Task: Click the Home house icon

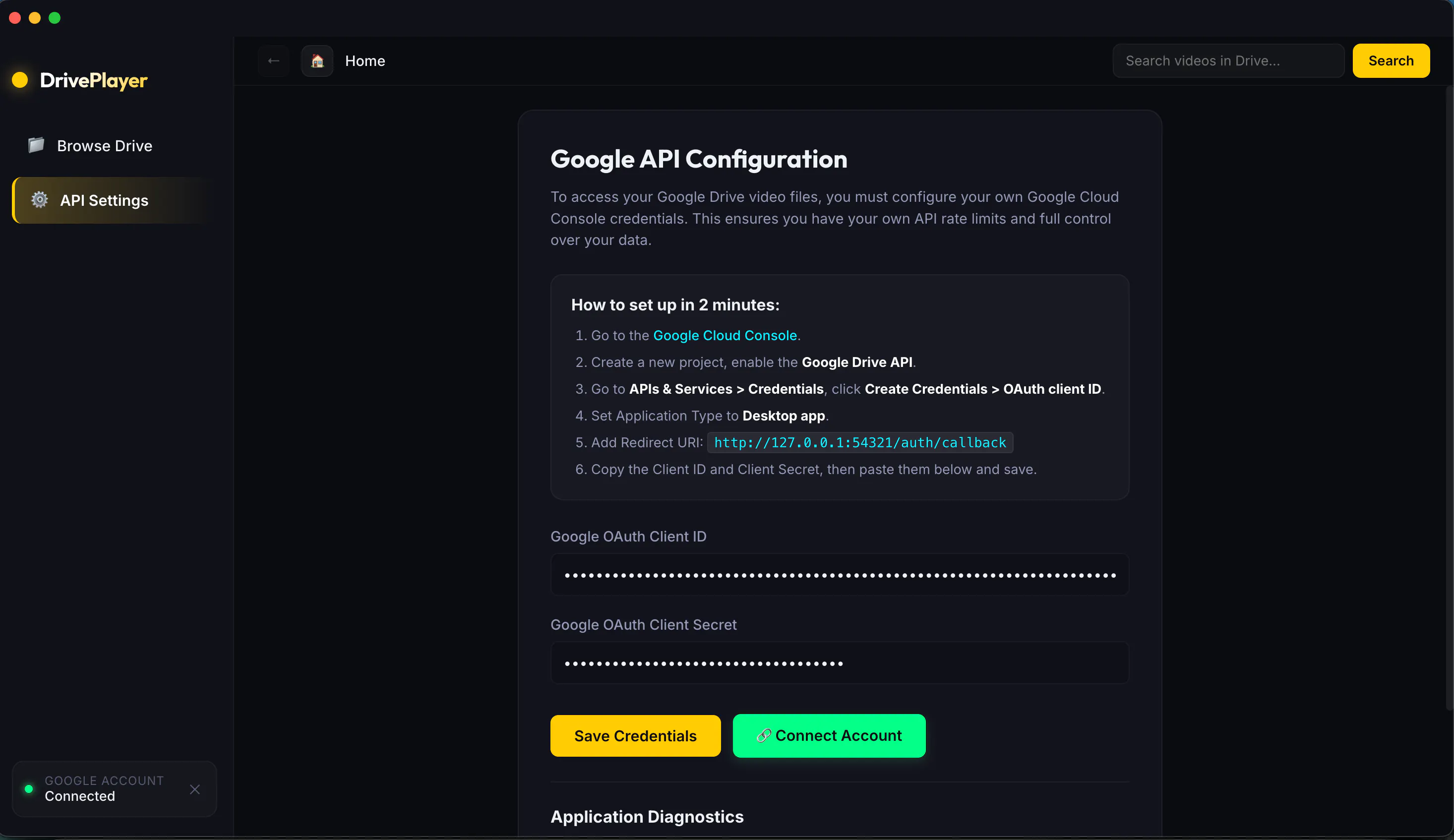Action: coord(317,60)
